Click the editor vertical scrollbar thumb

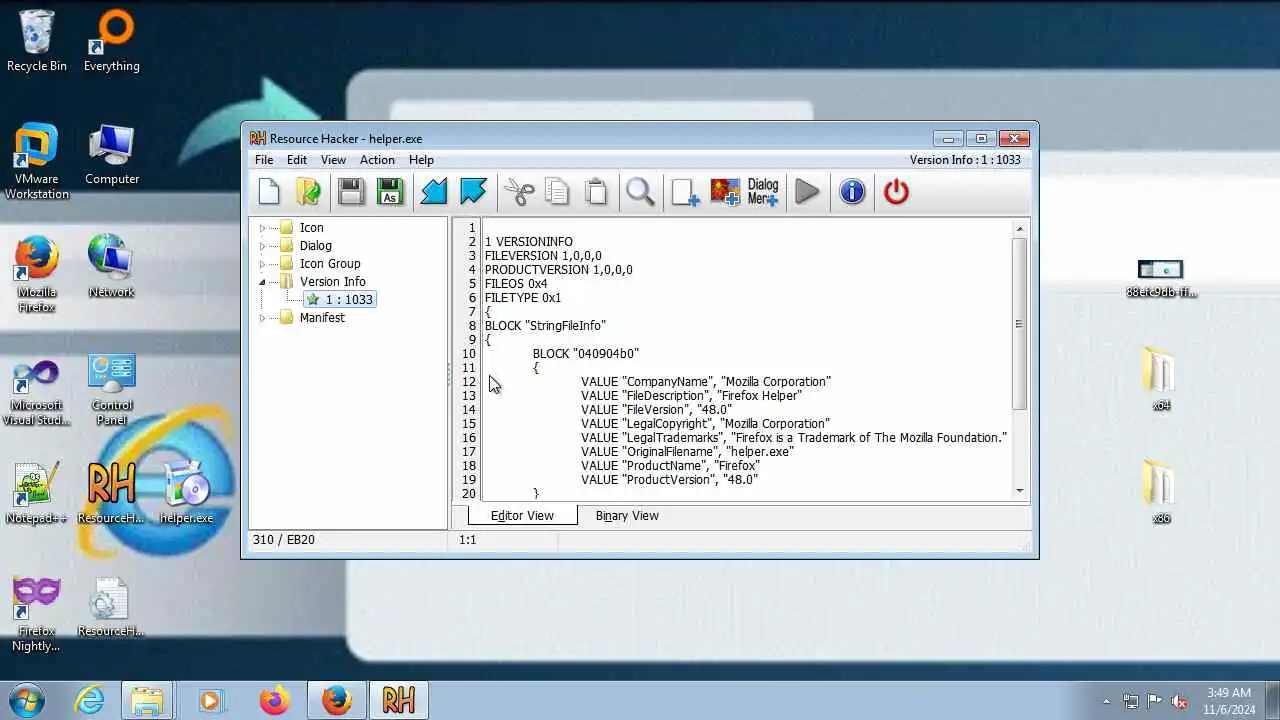[x=1020, y=324]
